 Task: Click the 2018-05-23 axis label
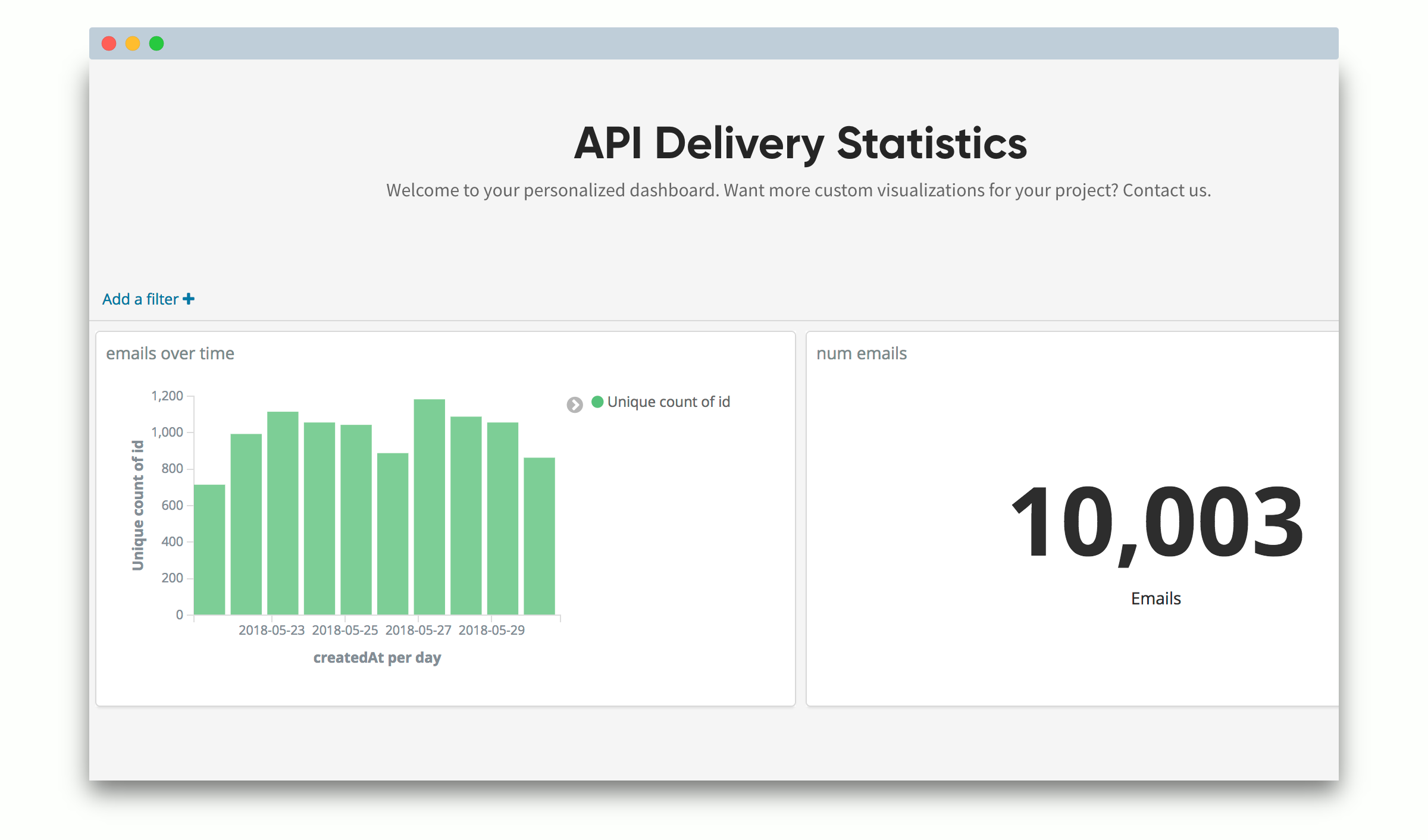271,630
